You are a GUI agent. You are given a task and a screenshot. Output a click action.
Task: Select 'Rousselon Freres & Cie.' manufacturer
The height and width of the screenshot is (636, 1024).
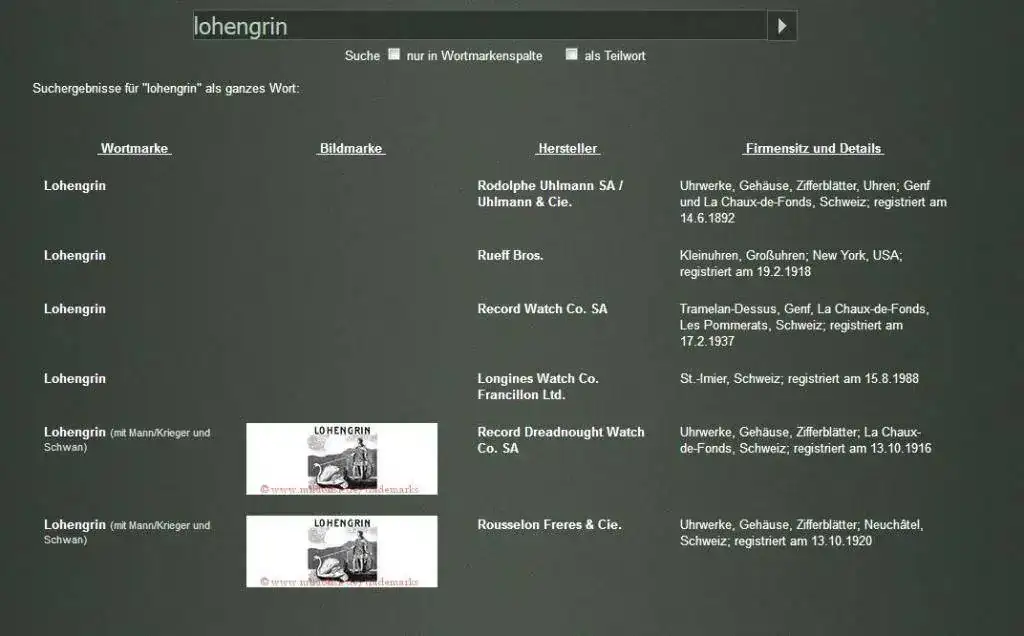tap(549, 524)
